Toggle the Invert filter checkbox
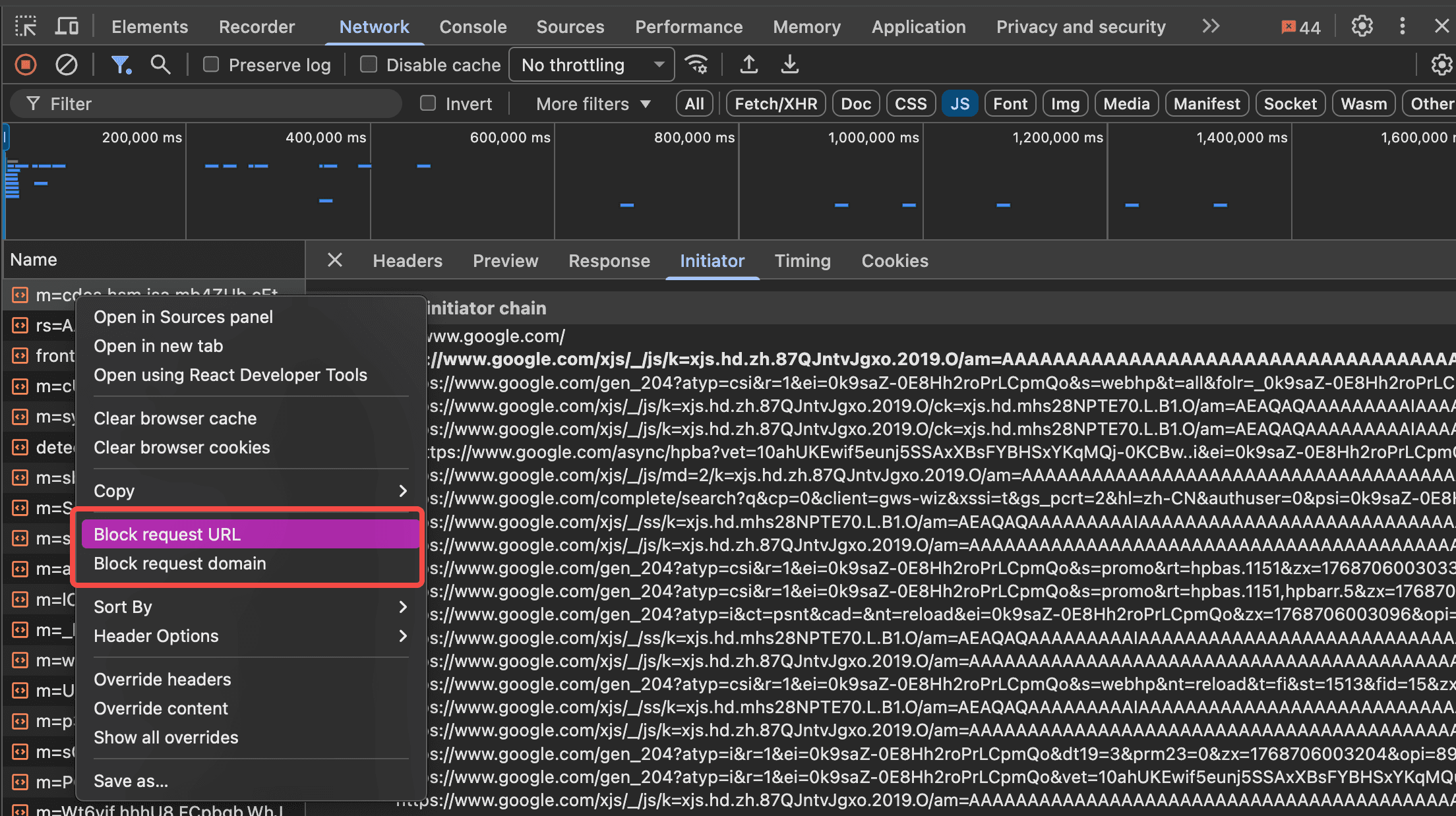Image resolution: width=1456 pixels, height=816 pixels. click(x=428, y=103)
